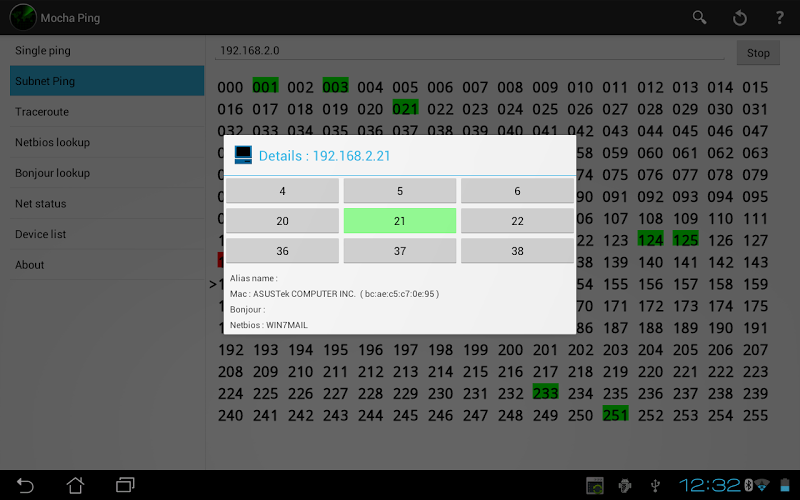This screenshot has width=800, height=500.
Task: Open Bonjour lookup in sidebar
Action: pyautogui.click(x=107, y=173)
